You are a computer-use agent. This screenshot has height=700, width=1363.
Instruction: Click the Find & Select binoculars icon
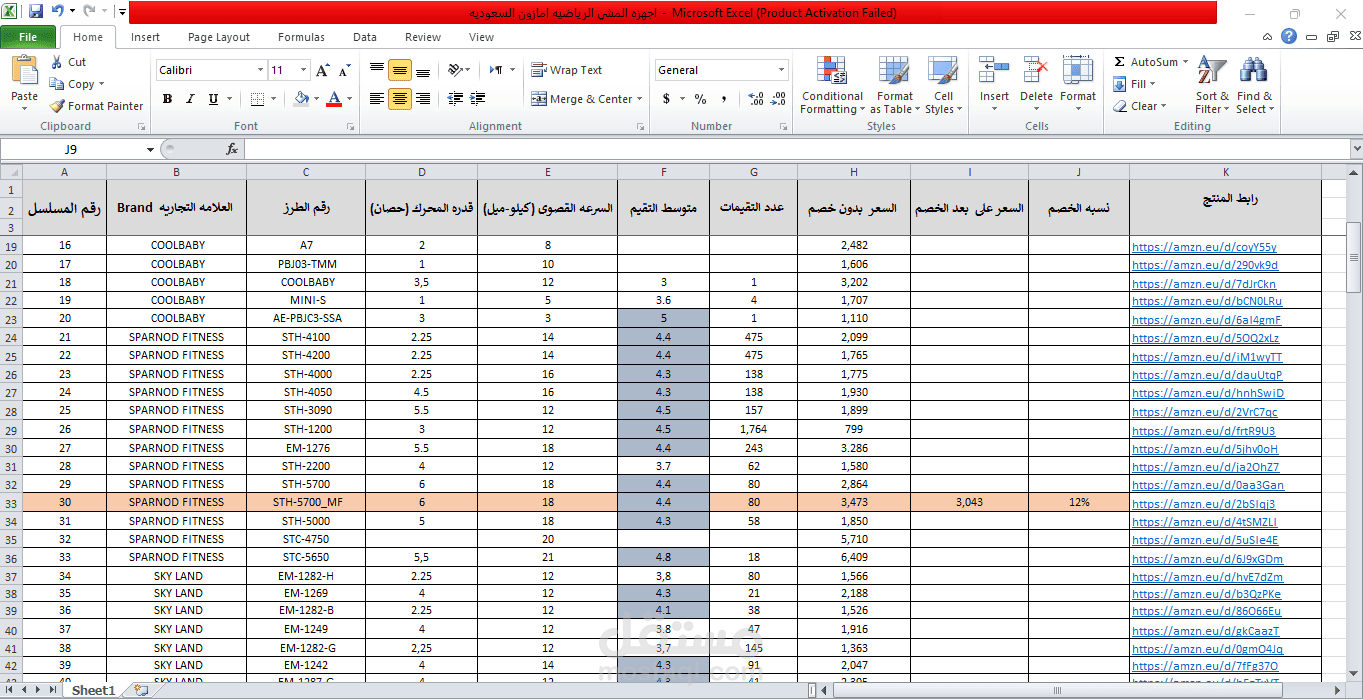pos(1254,70)
